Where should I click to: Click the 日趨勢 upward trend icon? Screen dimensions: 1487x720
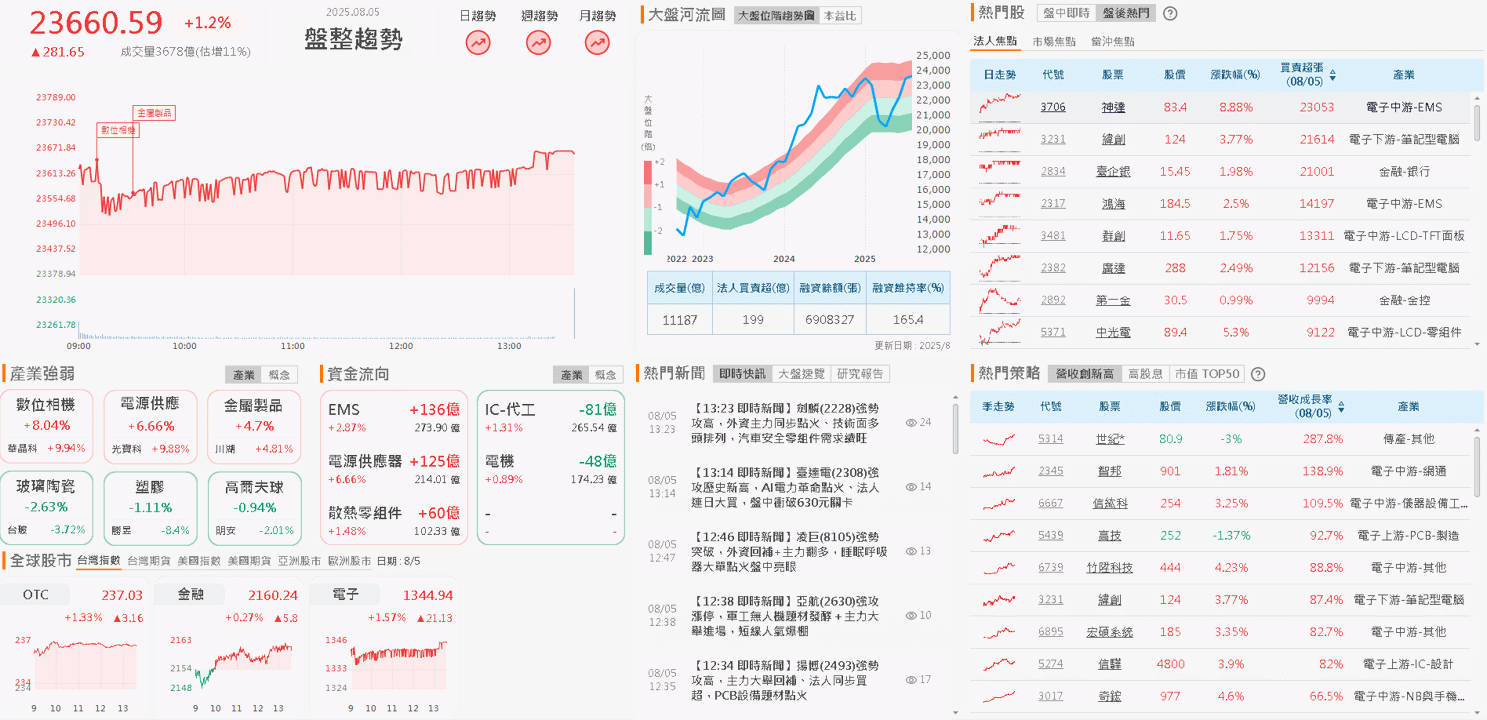pos(478,43)
